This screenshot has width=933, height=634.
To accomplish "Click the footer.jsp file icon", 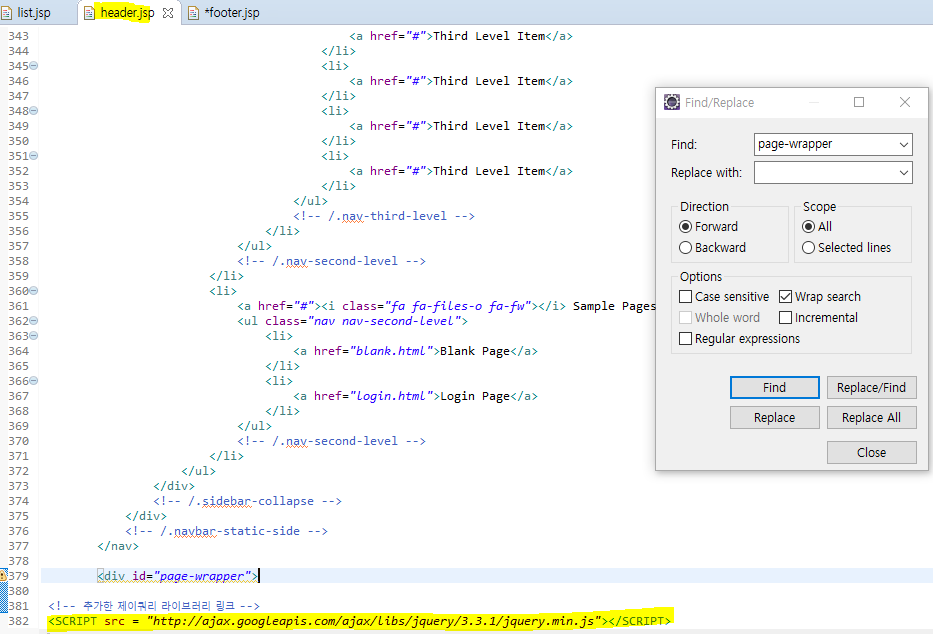I will click(x=193, y=13).
